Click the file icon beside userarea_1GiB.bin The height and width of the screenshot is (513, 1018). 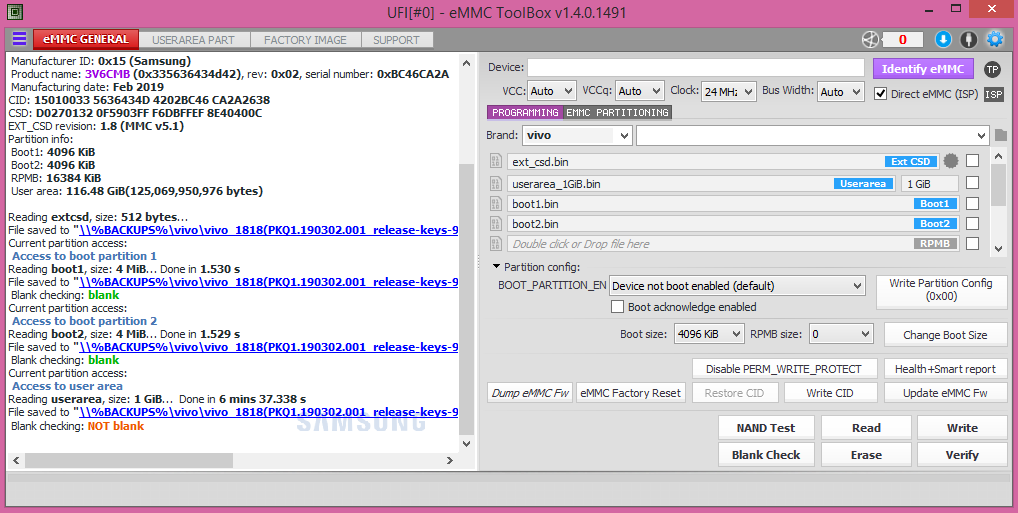[x=496, y=184]
